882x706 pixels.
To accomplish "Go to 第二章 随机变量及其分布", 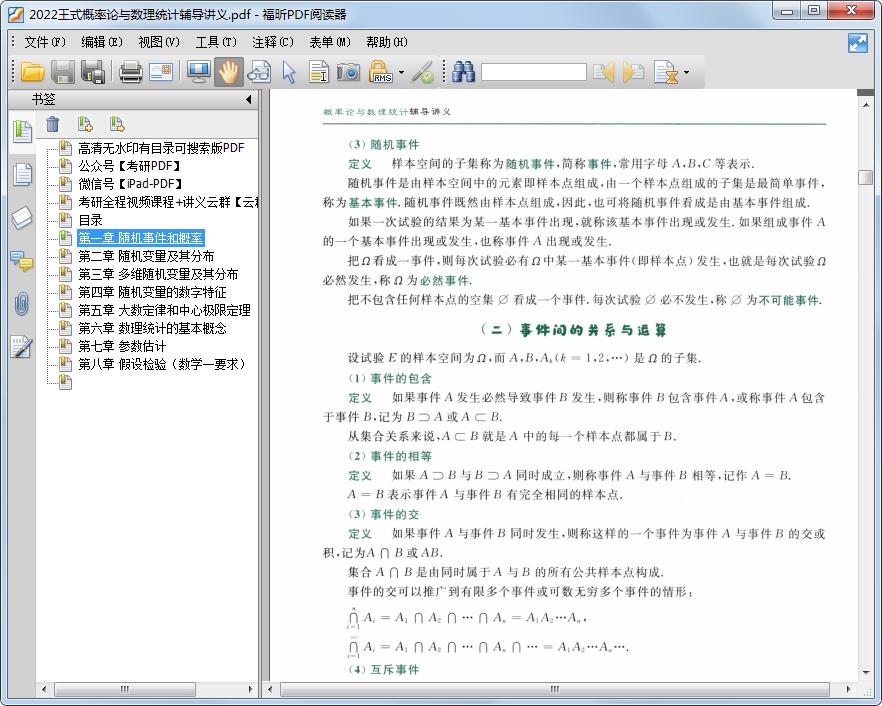I will click(146, 256).
